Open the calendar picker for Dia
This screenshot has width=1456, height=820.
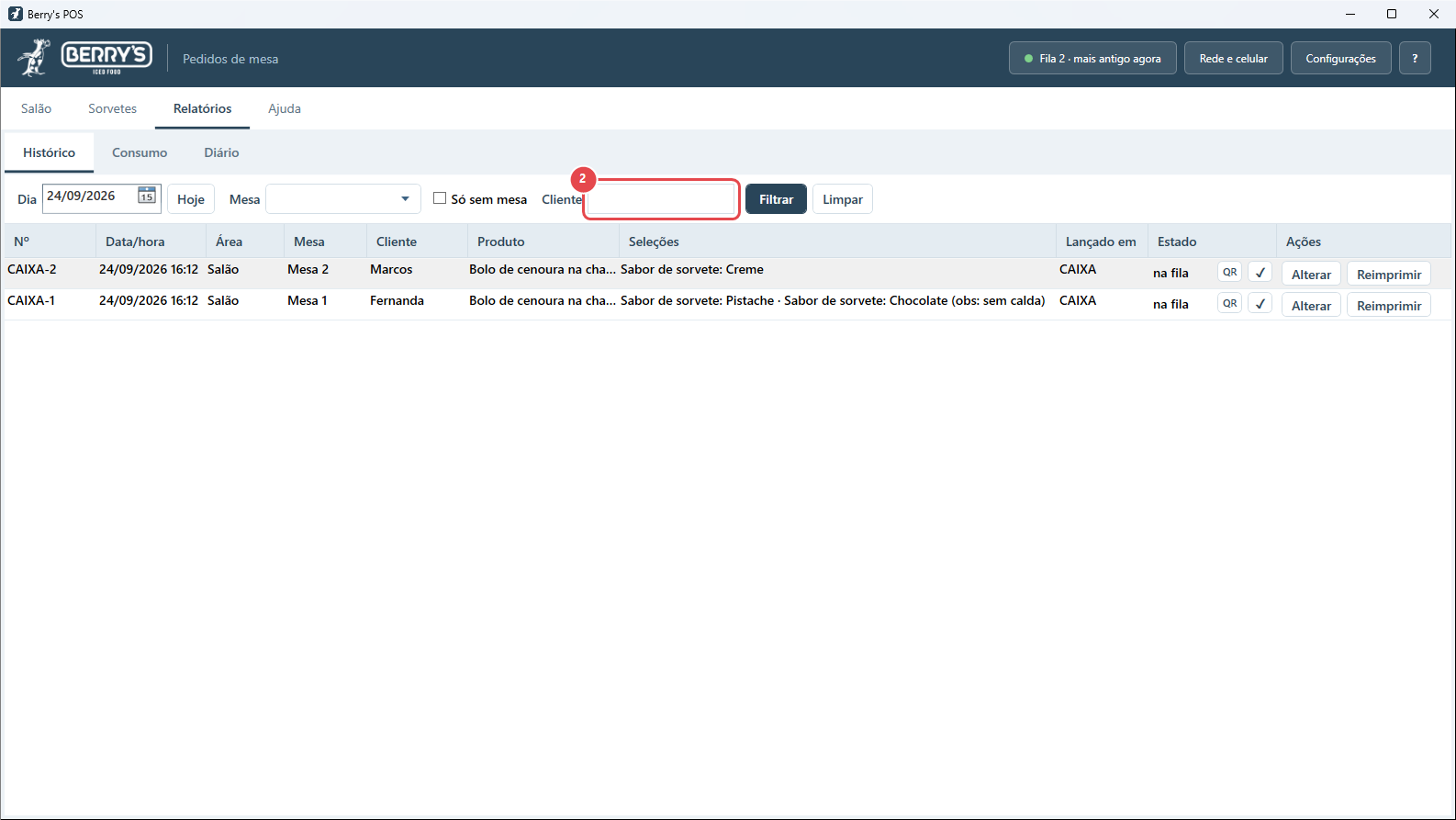(147, 196)
